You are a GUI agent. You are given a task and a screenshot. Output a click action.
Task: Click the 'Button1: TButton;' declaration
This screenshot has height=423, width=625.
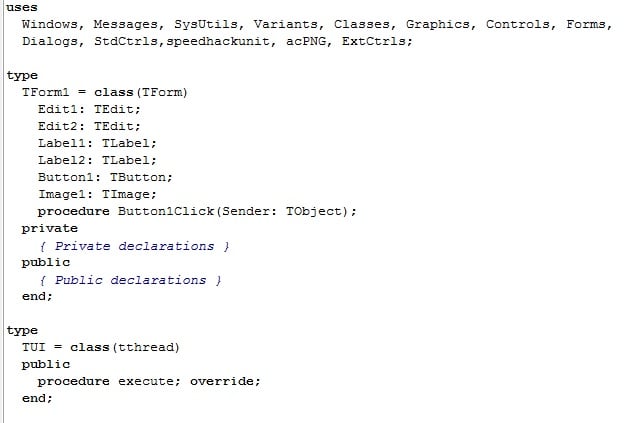point(105,177)
